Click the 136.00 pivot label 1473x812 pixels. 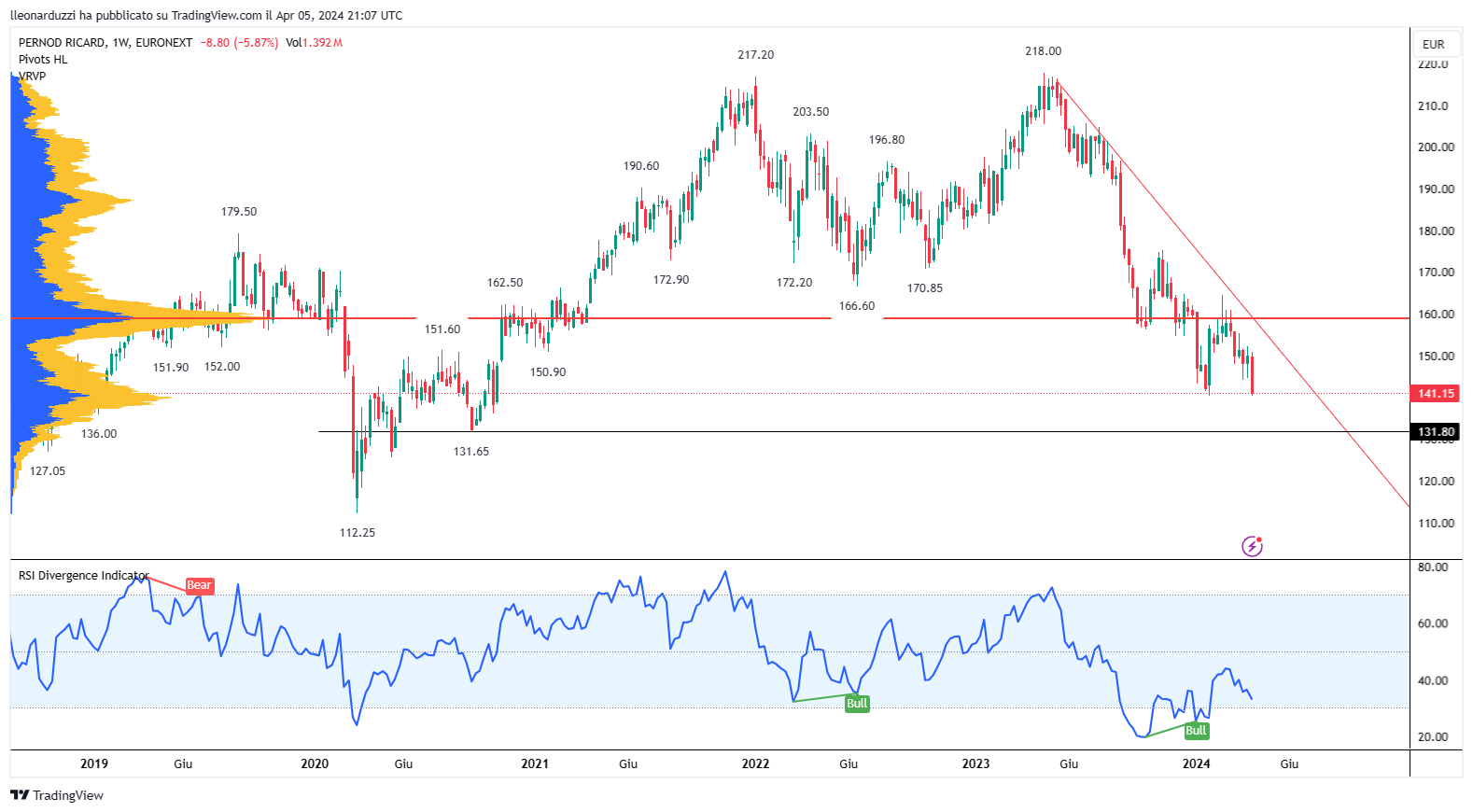[98, 434]
